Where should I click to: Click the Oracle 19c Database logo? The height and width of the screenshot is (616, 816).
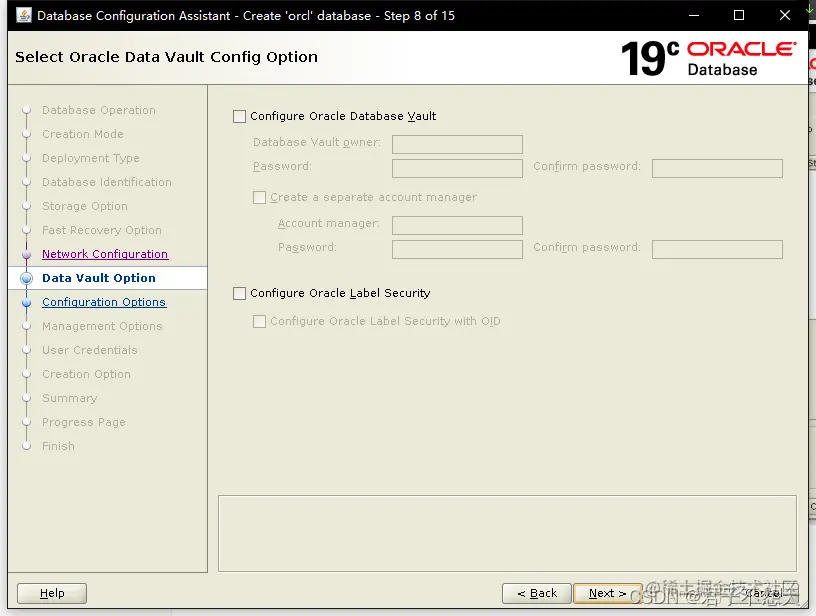pos(708,58)
